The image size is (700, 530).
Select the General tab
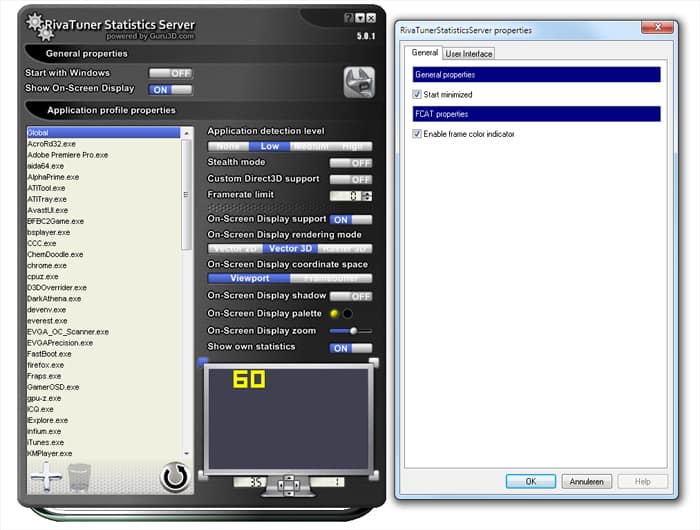425,52
